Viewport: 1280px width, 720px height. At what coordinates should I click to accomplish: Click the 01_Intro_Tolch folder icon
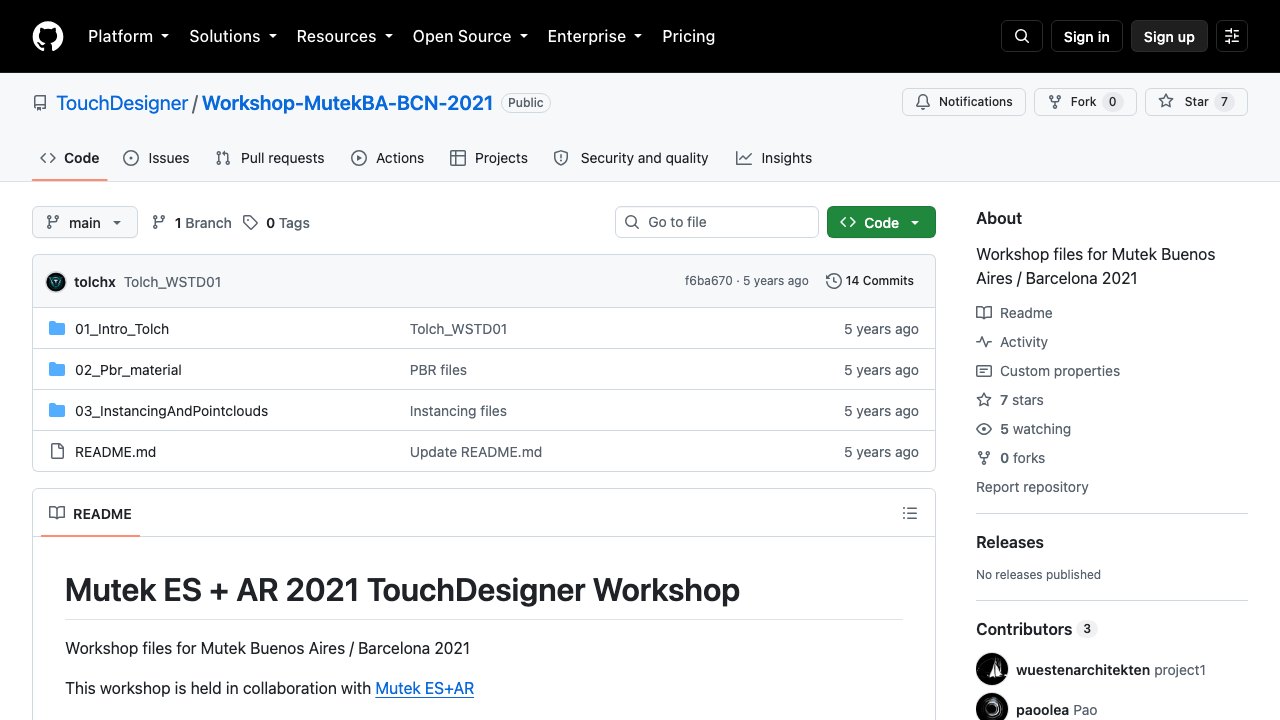coord(57,328)
